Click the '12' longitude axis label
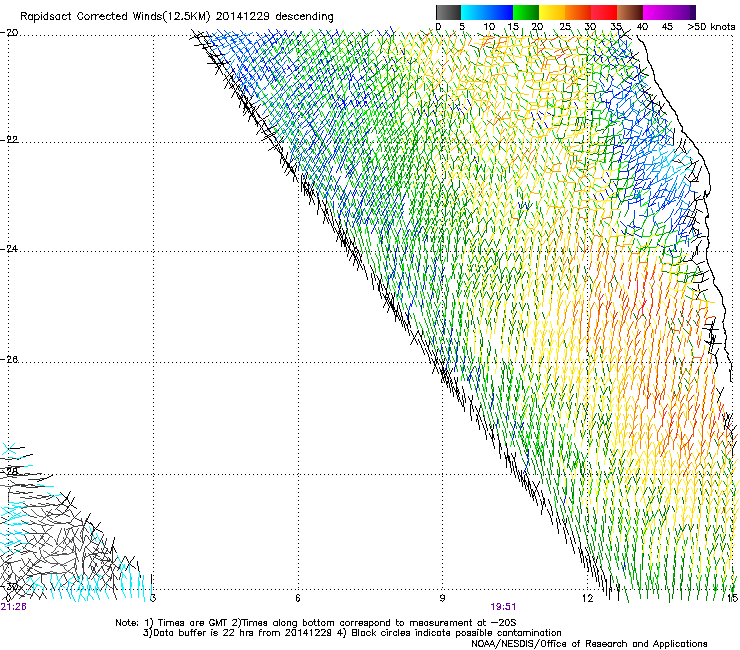Viewport: 740px width, 650px height. click(x=587, y=598)
